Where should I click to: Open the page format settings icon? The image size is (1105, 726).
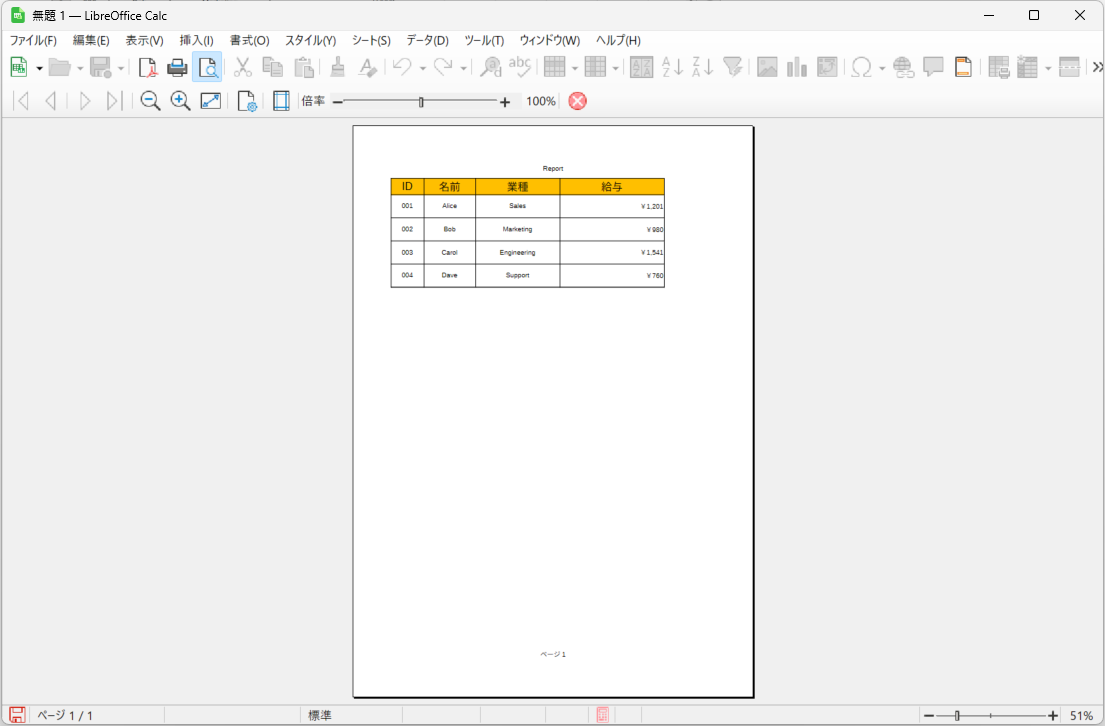246,101
